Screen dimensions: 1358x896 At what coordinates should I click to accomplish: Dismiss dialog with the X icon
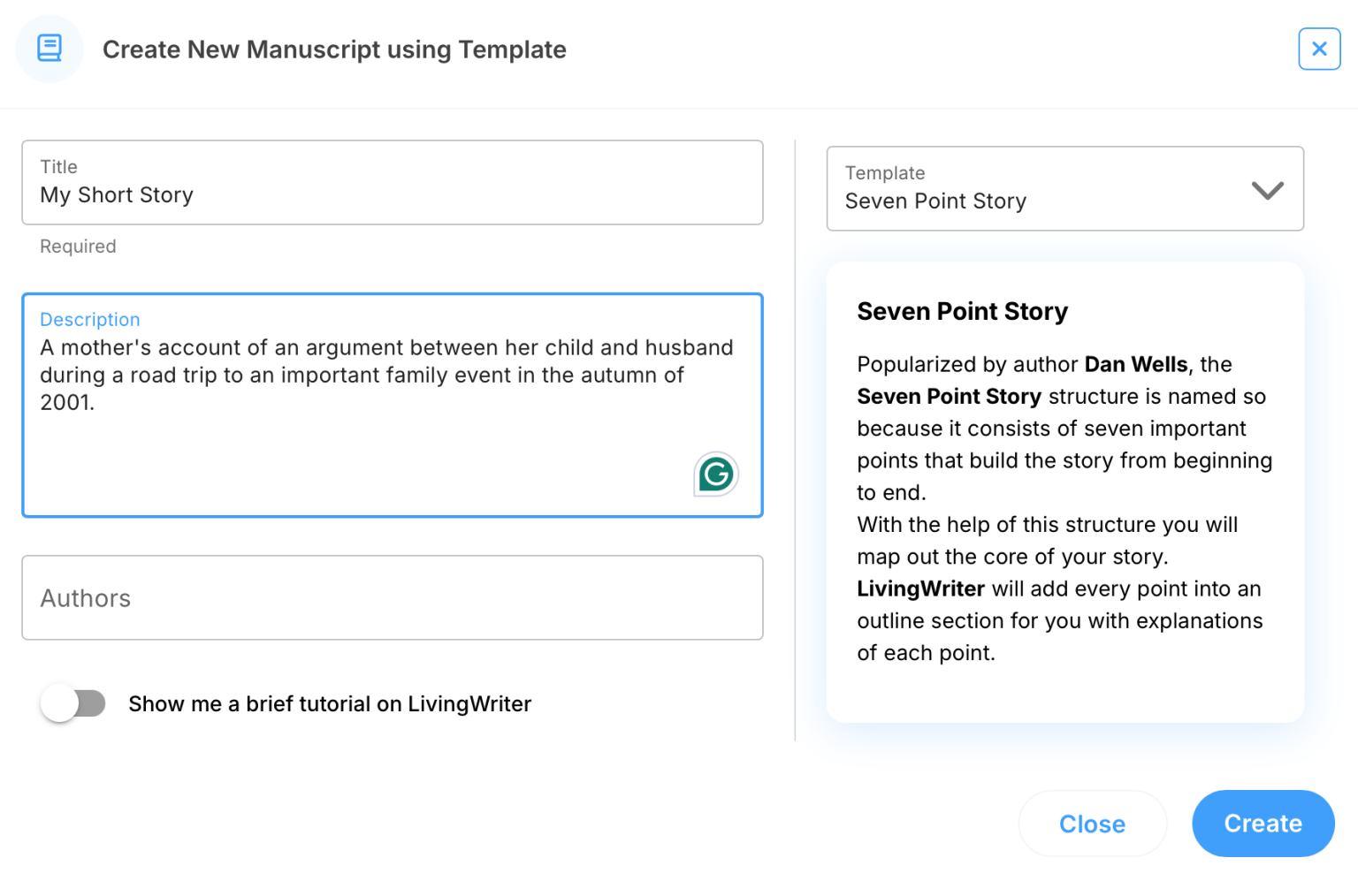(x=1318, y=49)
